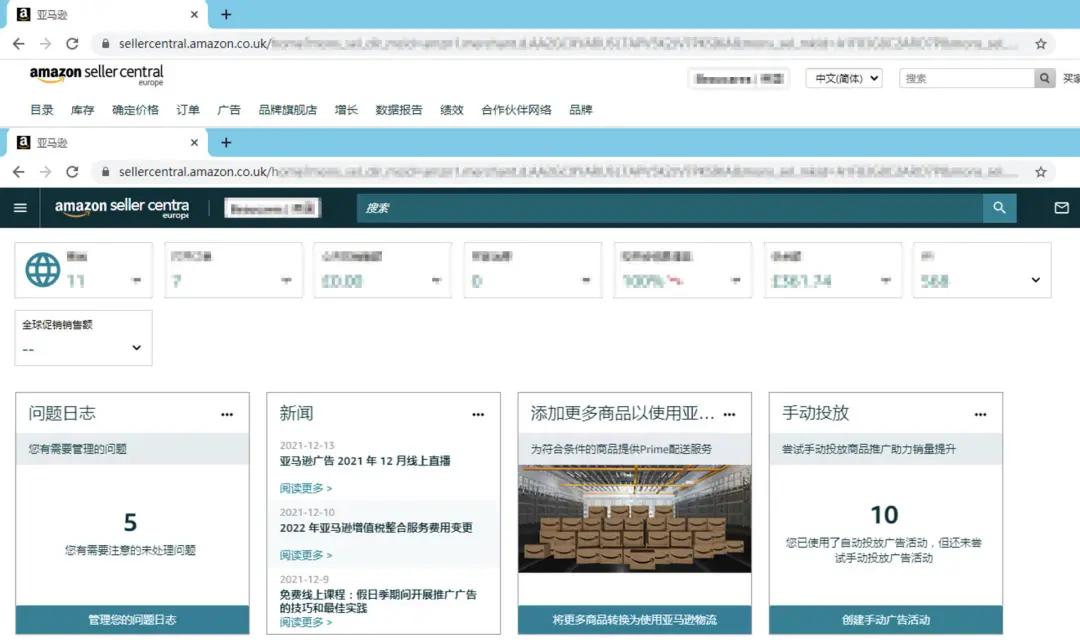Expand the 全球促销销售额 dropdown
Viewport: 1080px width, 644px height.
click(x=137, y=348)
